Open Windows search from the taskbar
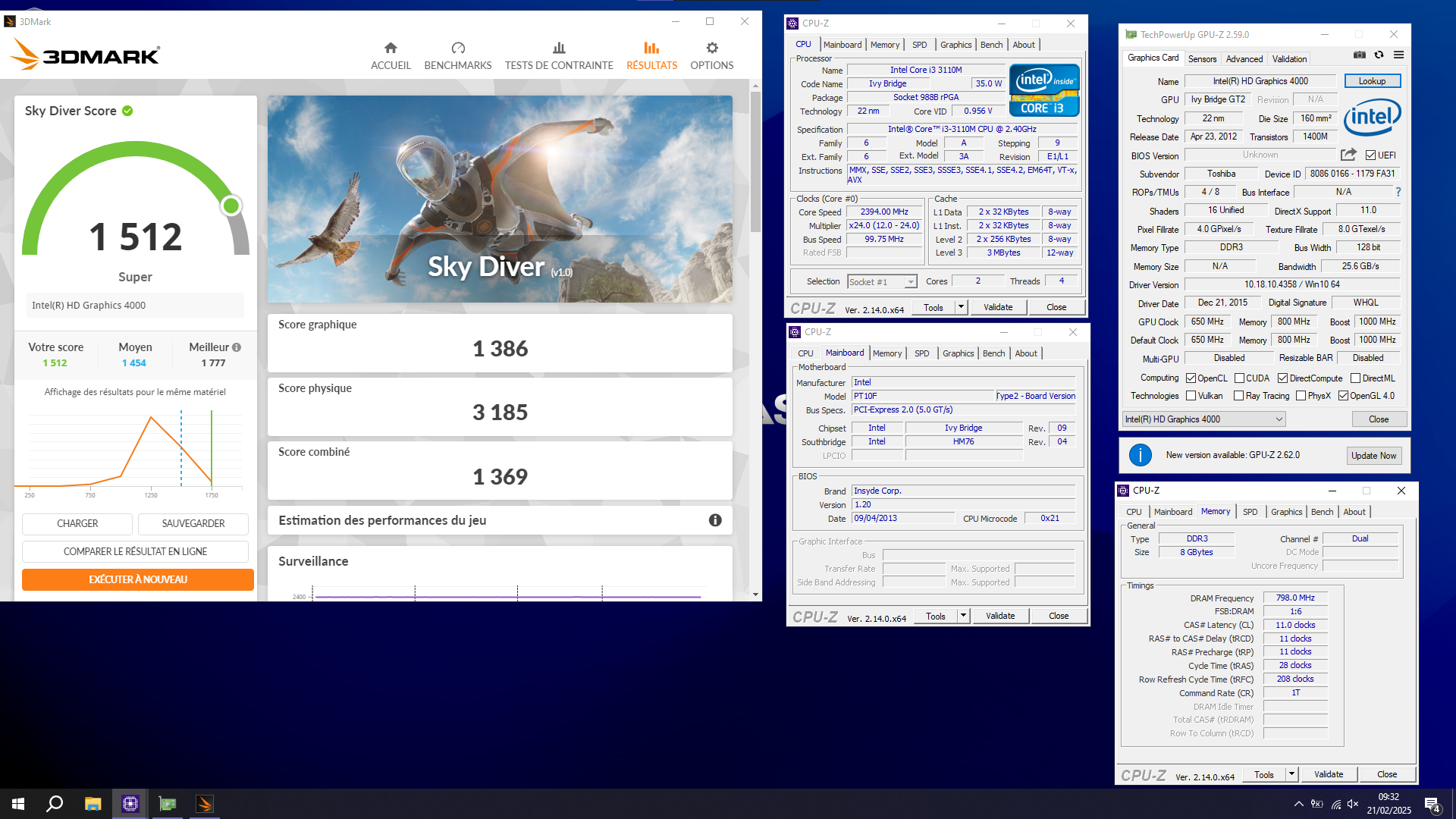The width and height of the screenshot is (1456, 819). coord(55,804)
